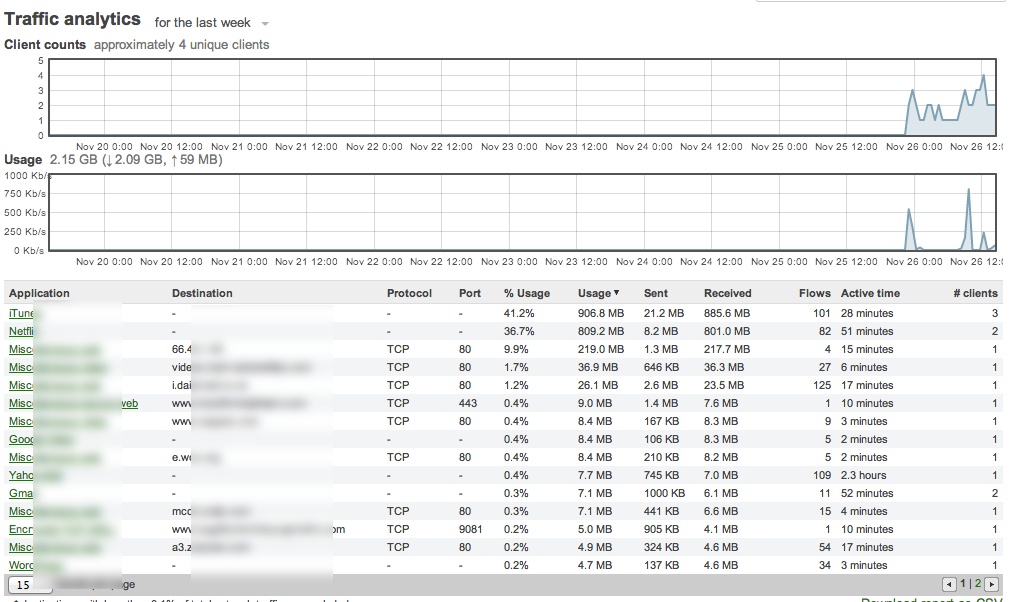Open the Gmail application row link
Image resolution: width=1012 pixels, height=602 pixels.
20,493
